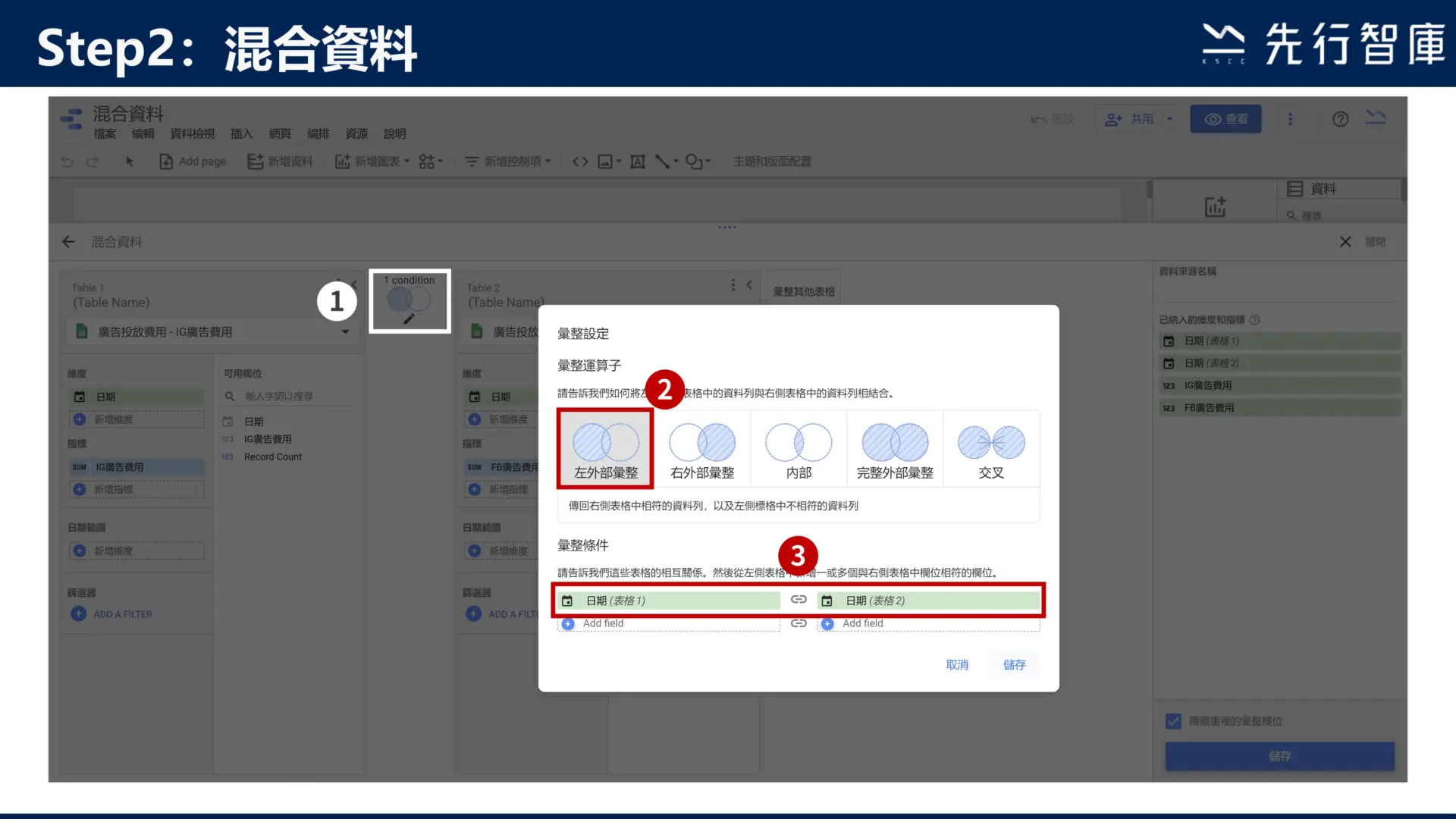Screen dimensions: 1456x819
Task: Click the embed URL code icon
Action: 580,162
